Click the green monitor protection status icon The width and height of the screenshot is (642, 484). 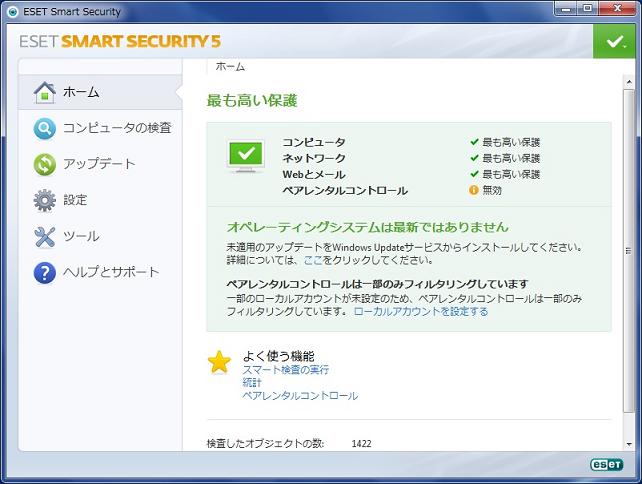pos(245,156)
